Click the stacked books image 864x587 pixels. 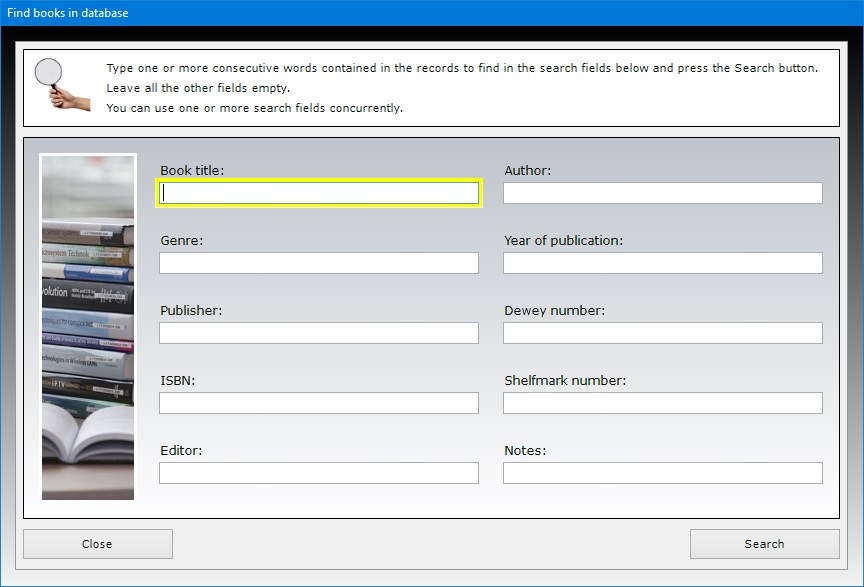click(88, 326)
